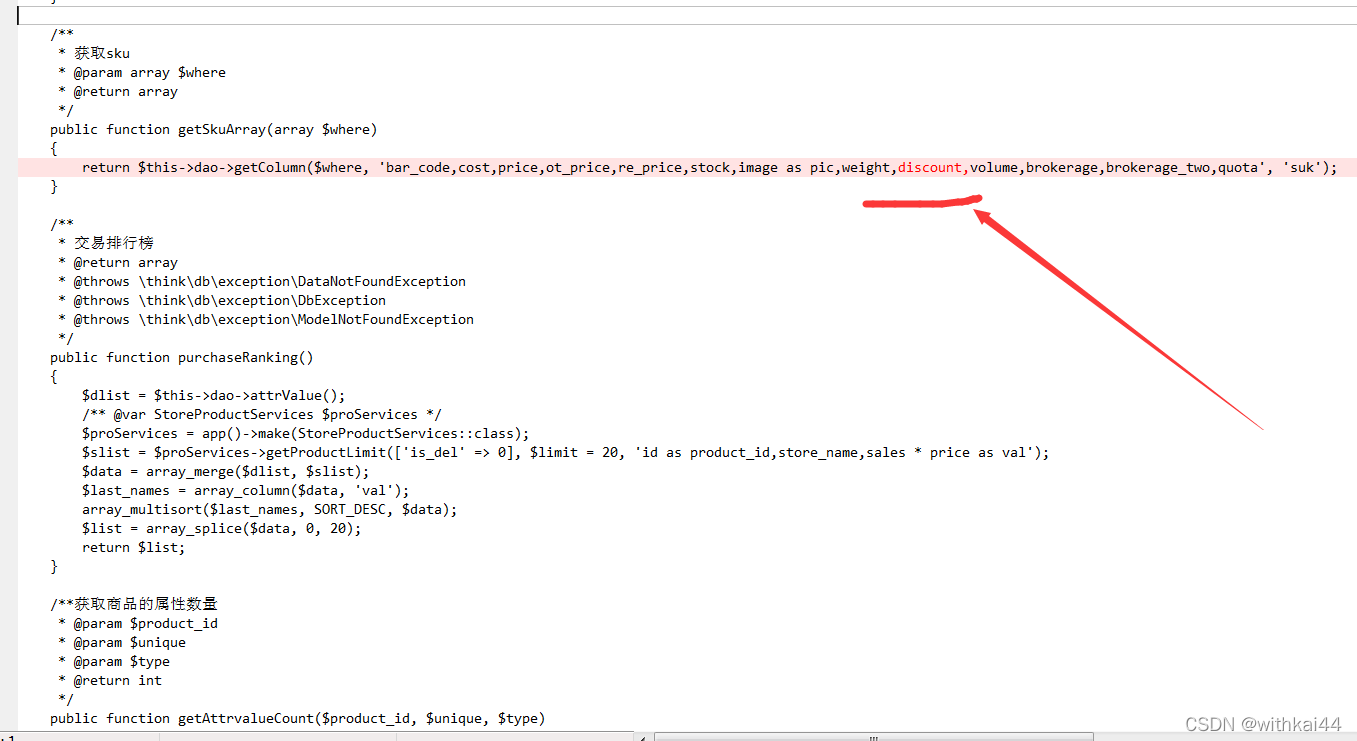Click the '* 交易排行榜' comment line
The height and width of the screenshot is (741, 1357).
tap(106, 243)
